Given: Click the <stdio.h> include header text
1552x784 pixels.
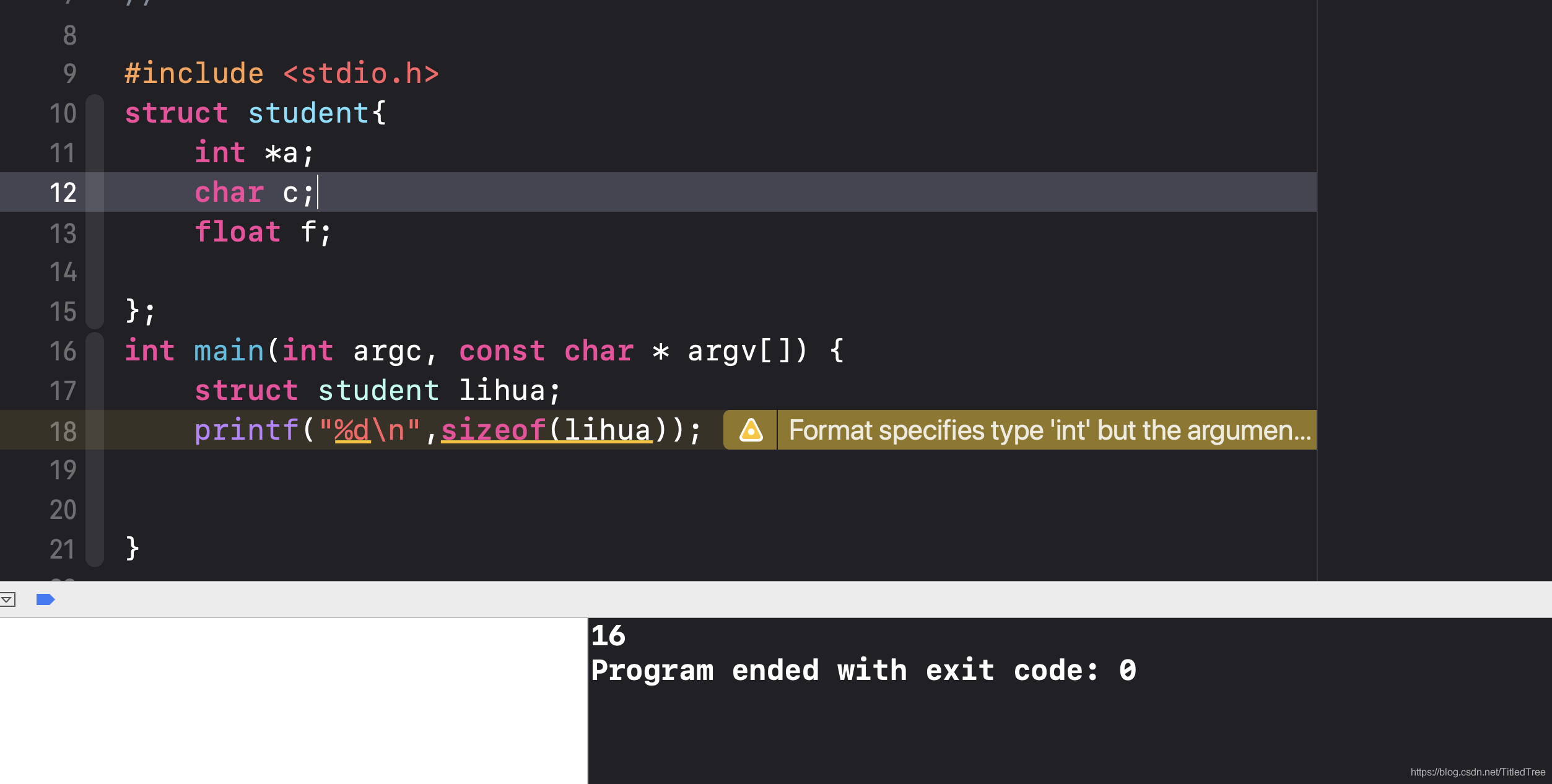Looking at the screenshot, I should coord(361,74).
